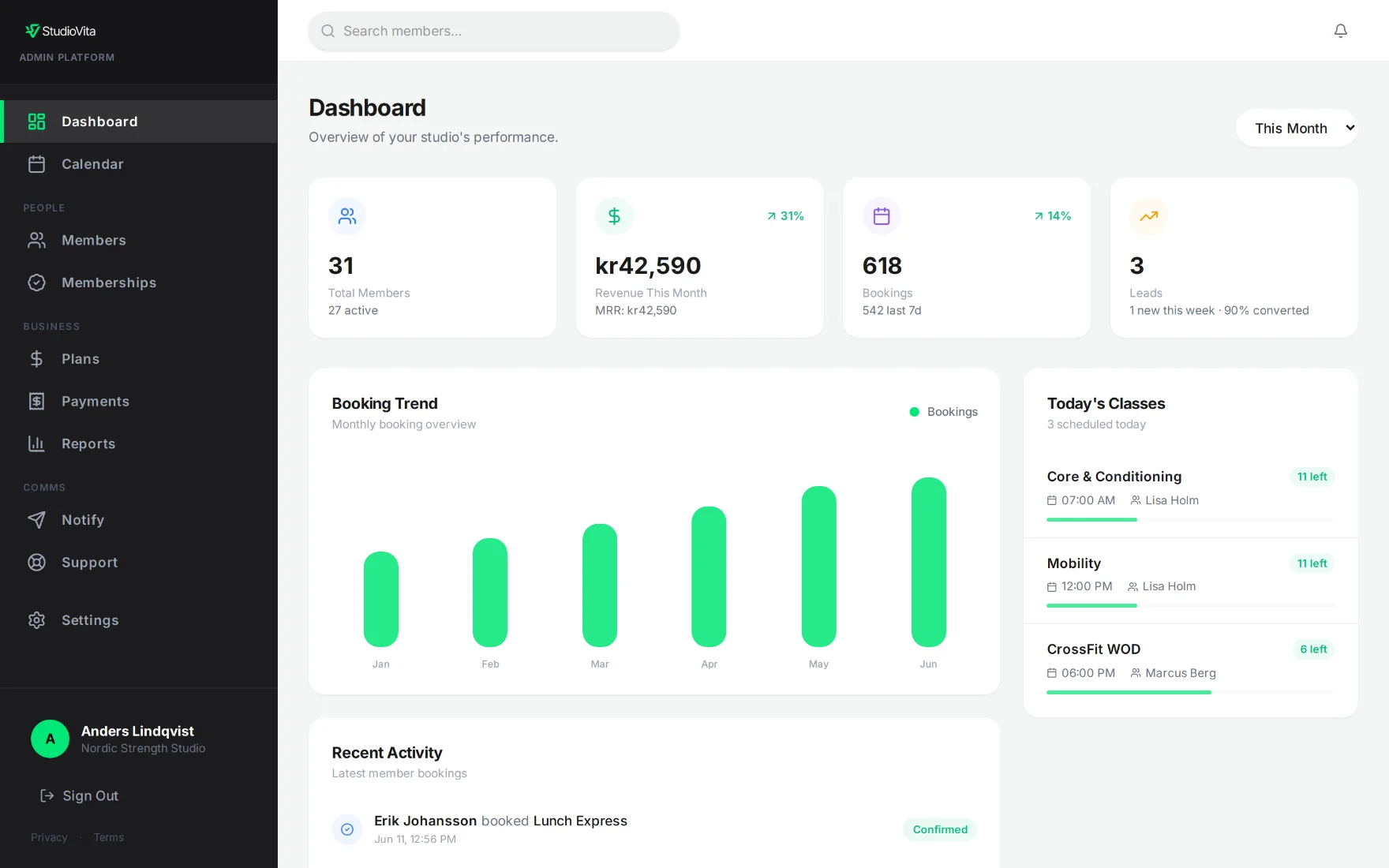Click Anders Lindqvist profile name
The width and height of the screenshot is (1389, 868).
pos(137,731)
